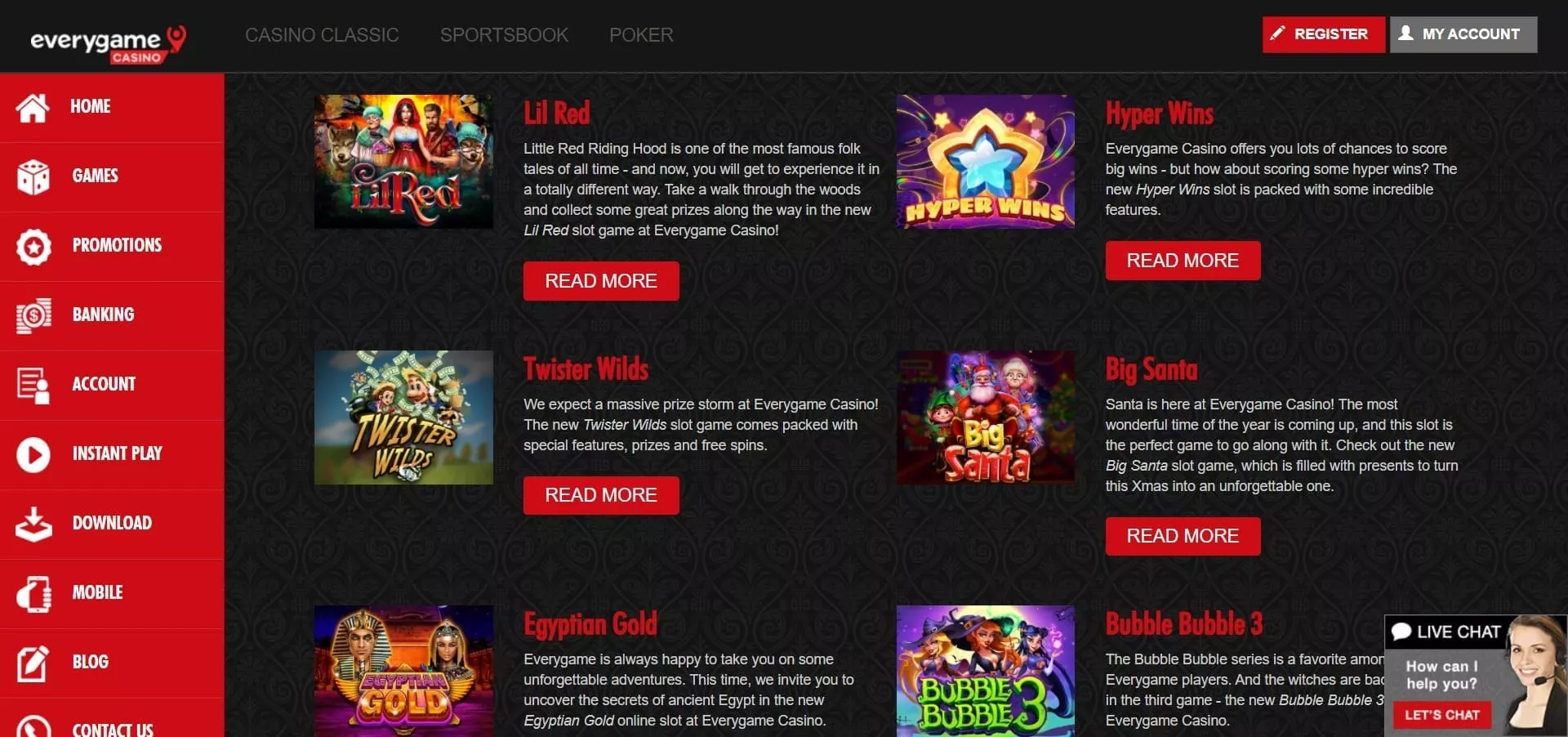Click the Everygame Casino logo
Image resolution: width=1568 pixels, height=737 pixels.
point(108,42)
